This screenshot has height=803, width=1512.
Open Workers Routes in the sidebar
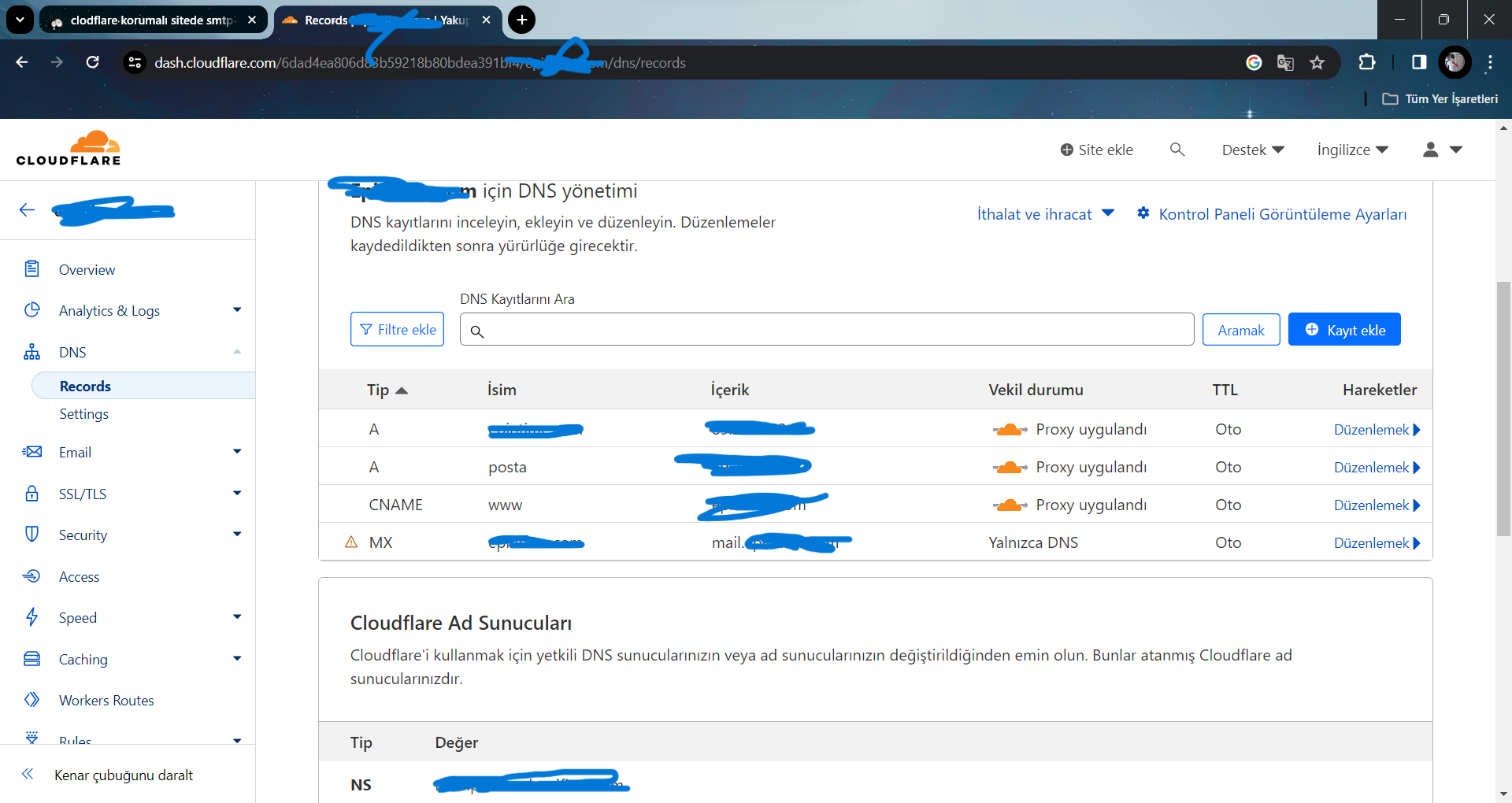tap(106, 700)
